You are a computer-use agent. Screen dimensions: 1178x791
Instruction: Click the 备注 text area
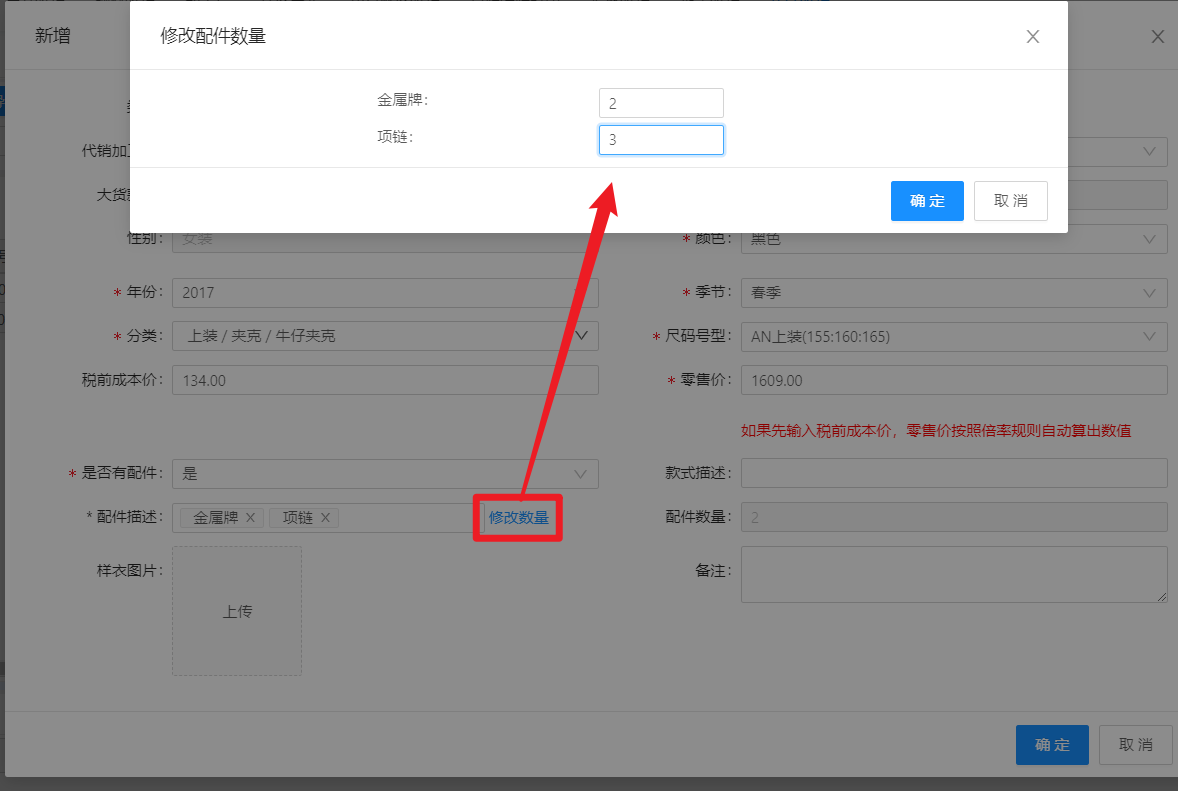(x=953, y=574)
